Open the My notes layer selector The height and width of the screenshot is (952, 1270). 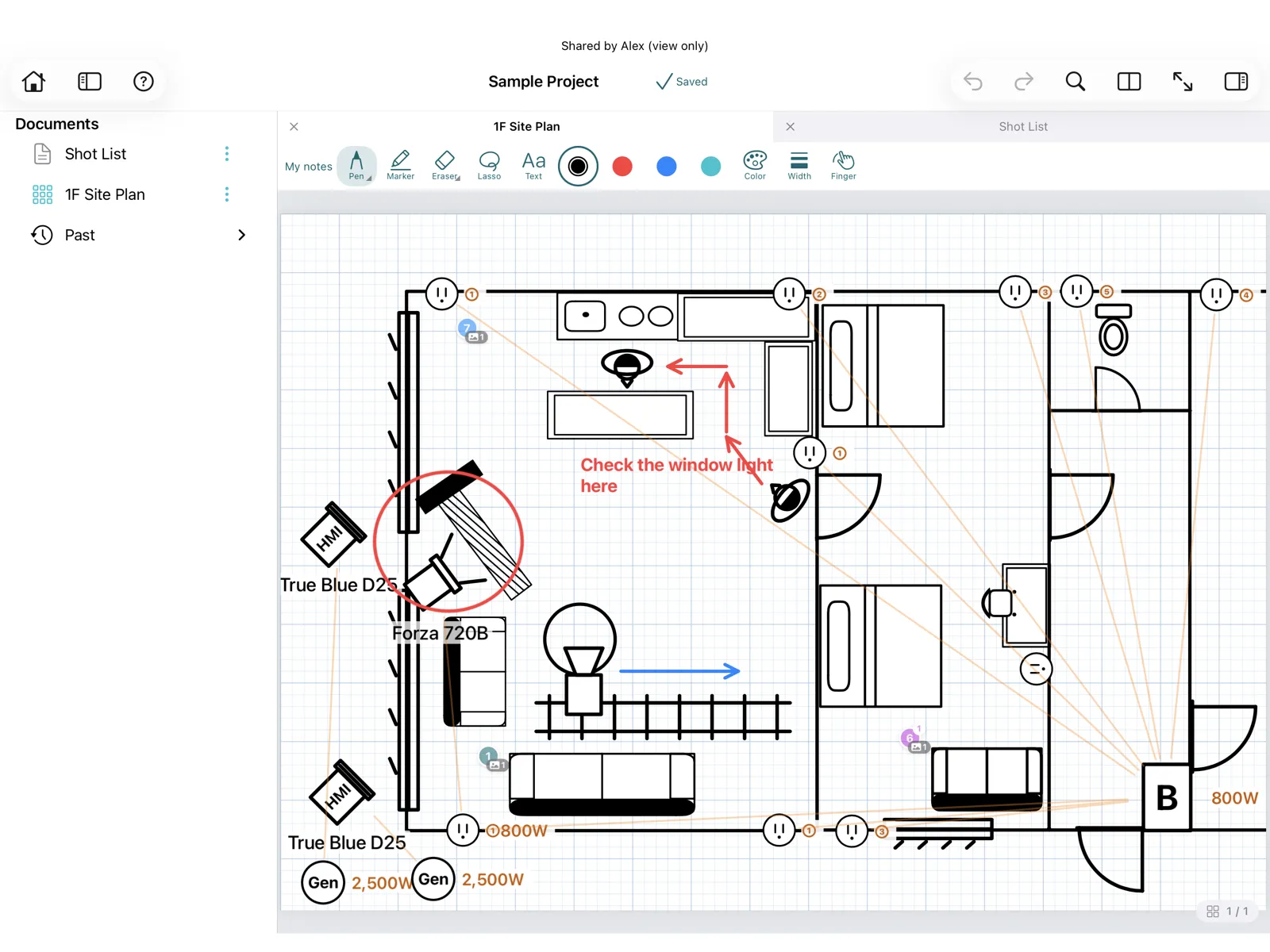[x=308, y=167]
